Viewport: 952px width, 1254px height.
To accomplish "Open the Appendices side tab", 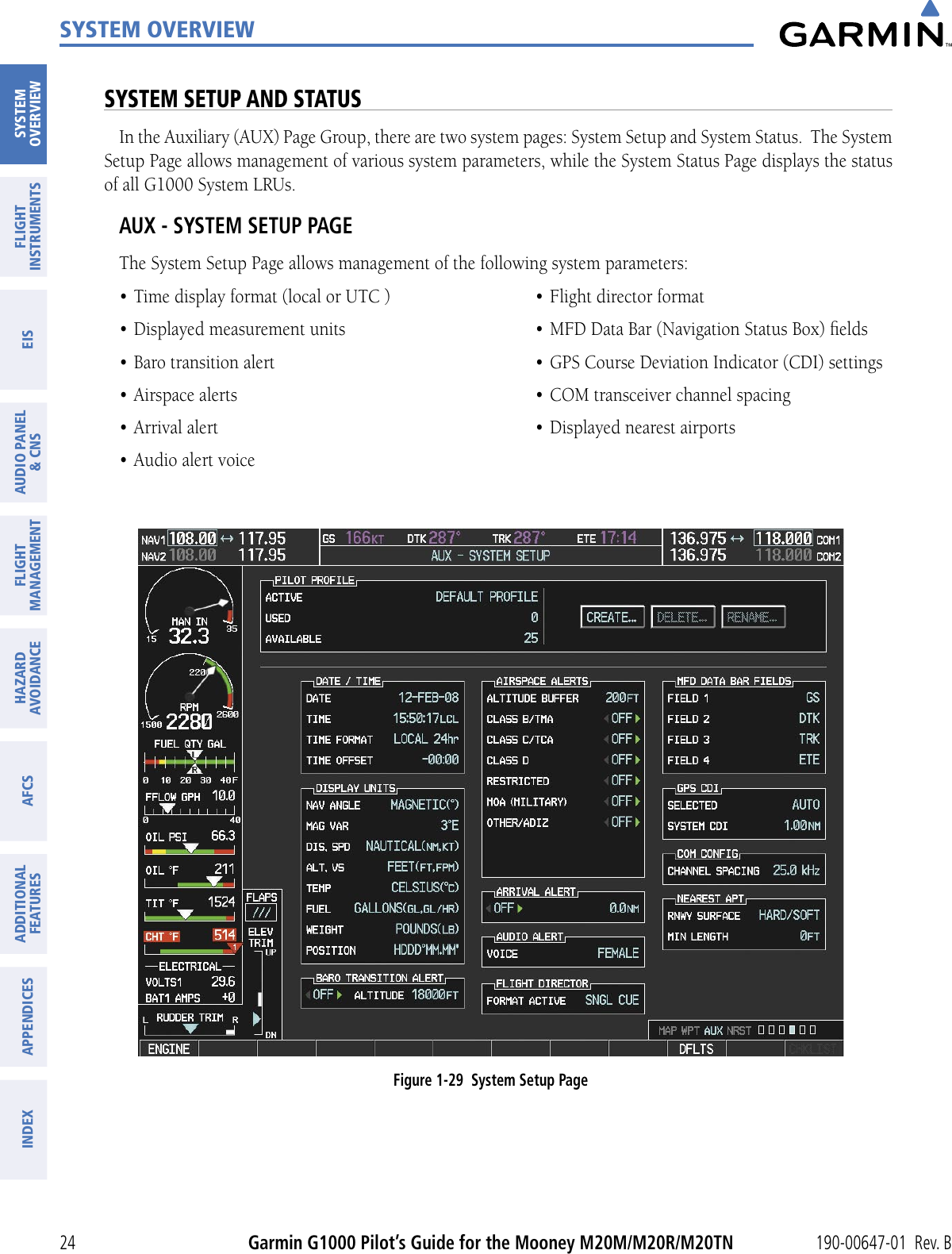I will (x=24, y=1016).
